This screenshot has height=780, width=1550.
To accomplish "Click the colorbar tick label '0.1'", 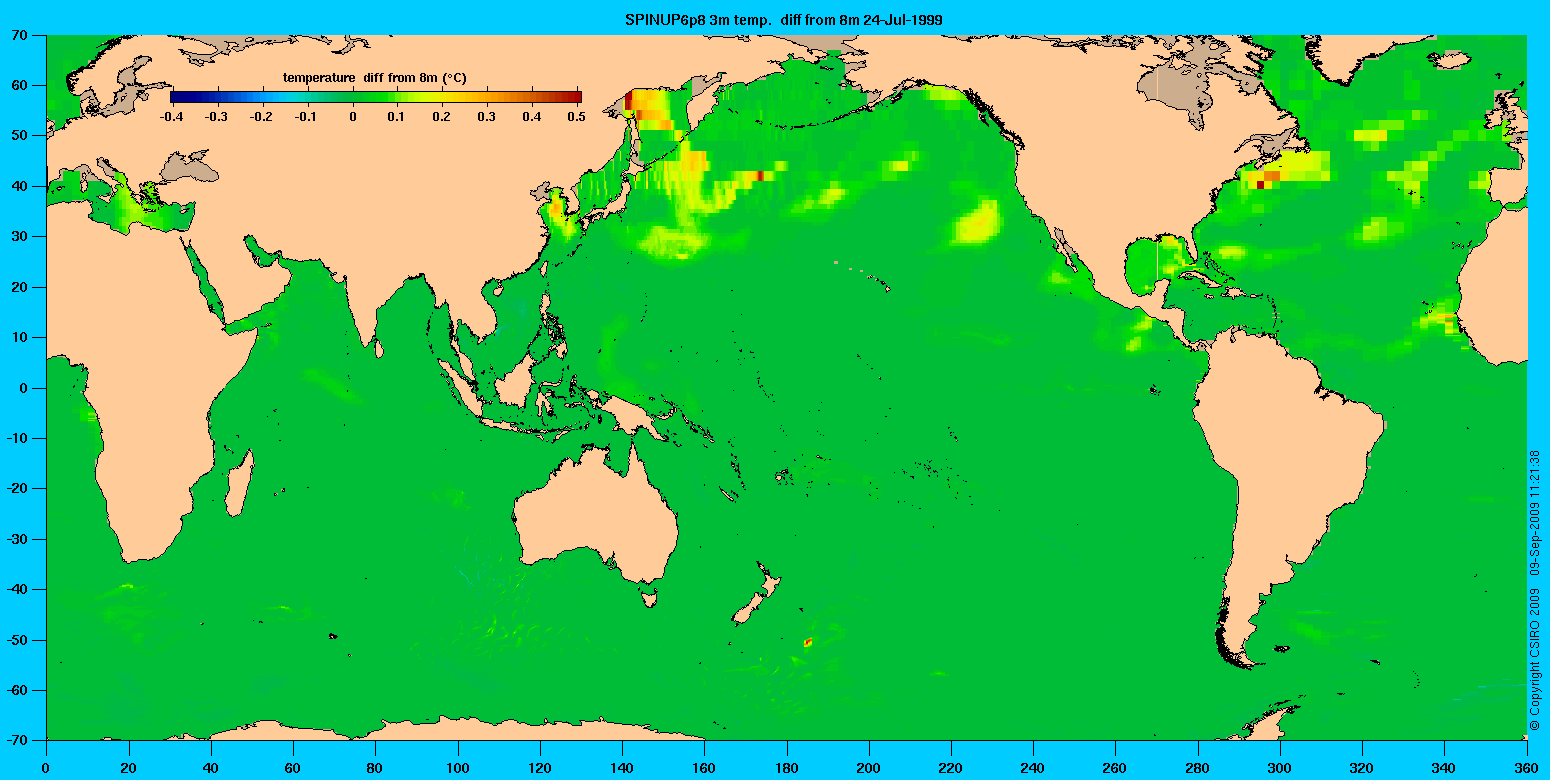I will (398, 116).
